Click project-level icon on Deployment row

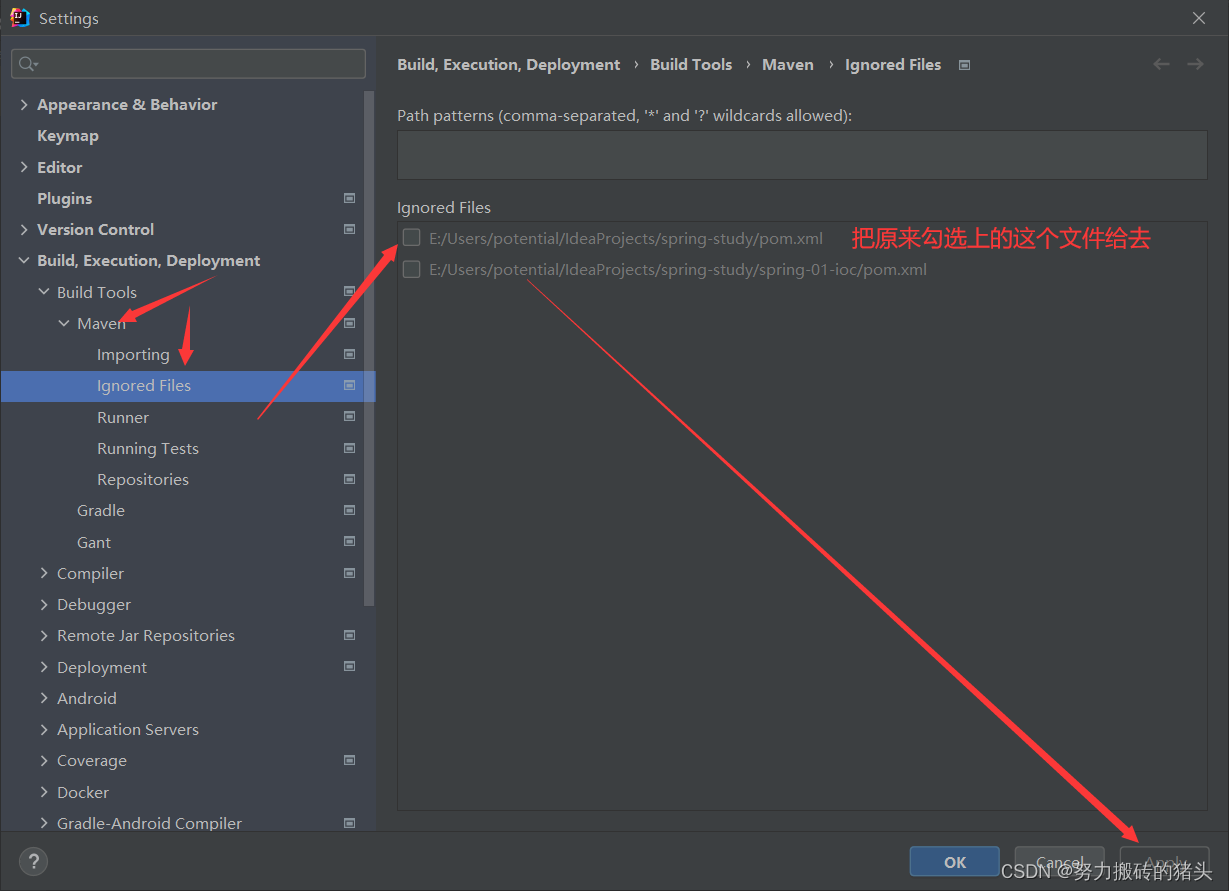pyautogui.click(x=349, y=667)
